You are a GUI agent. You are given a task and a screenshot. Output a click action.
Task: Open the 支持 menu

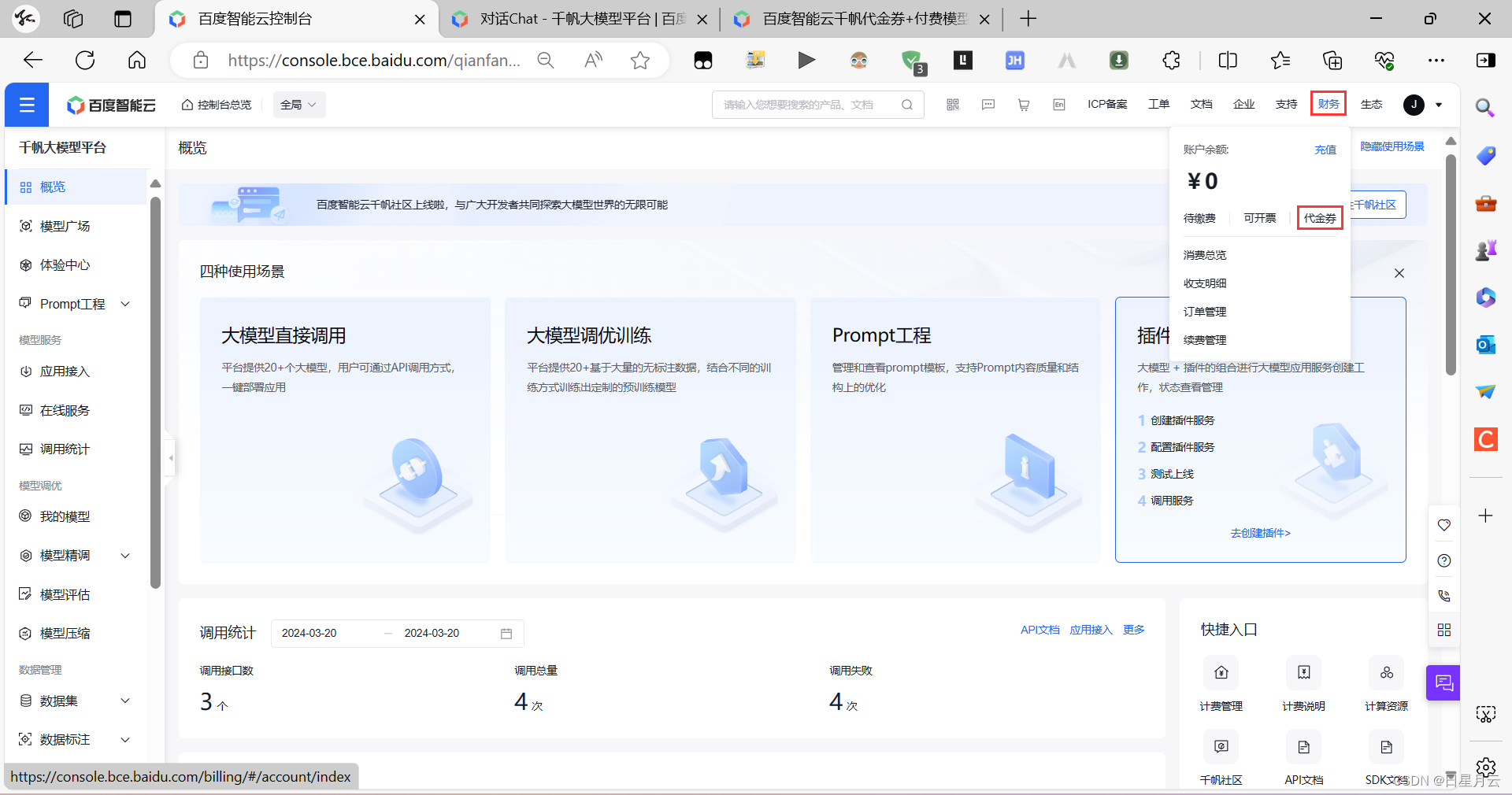1286,104
